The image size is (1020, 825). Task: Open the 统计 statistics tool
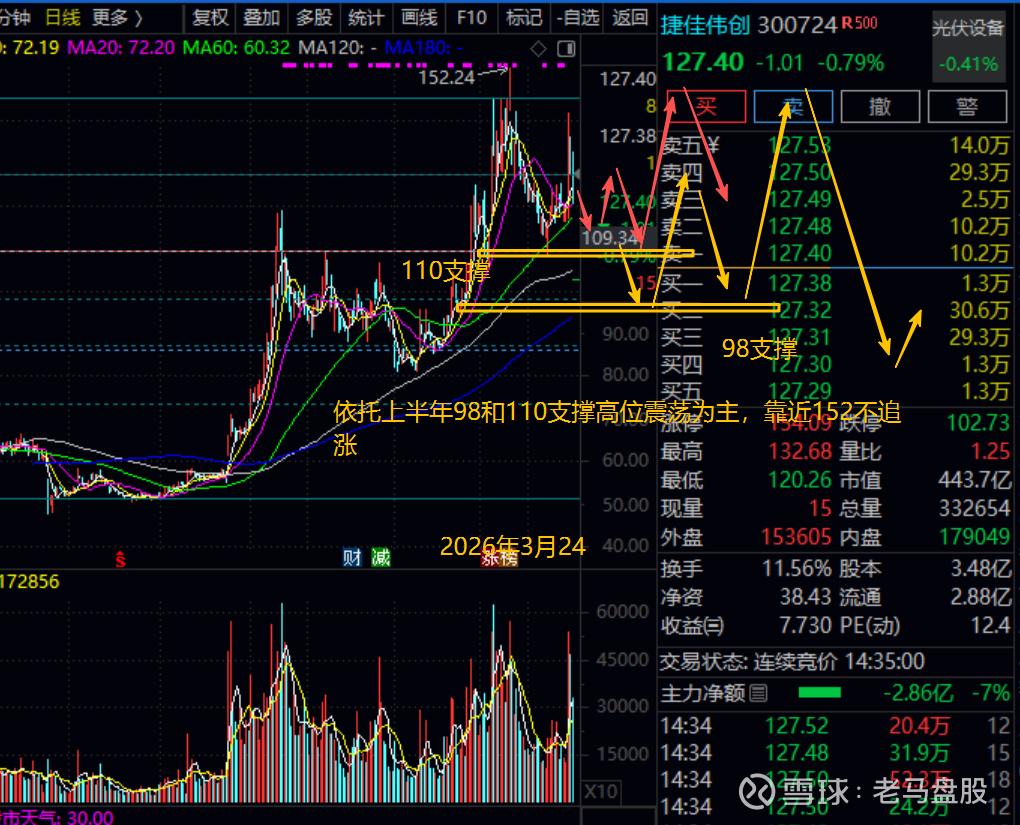(366, 17)
